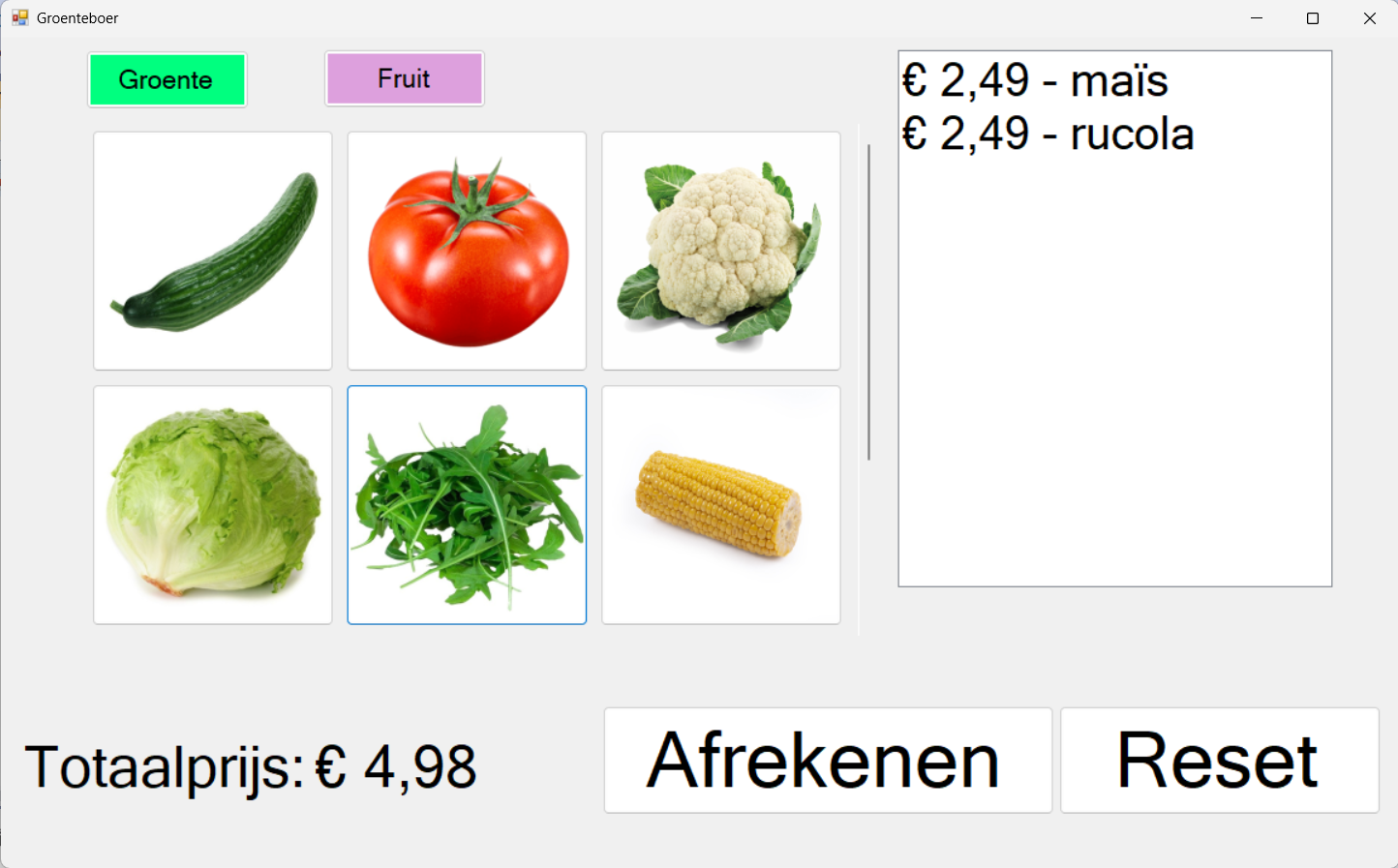Select the cauliflower product image
Image resolution: width=1398 pixels, height=868 pixels.
[x=721, y=251]
